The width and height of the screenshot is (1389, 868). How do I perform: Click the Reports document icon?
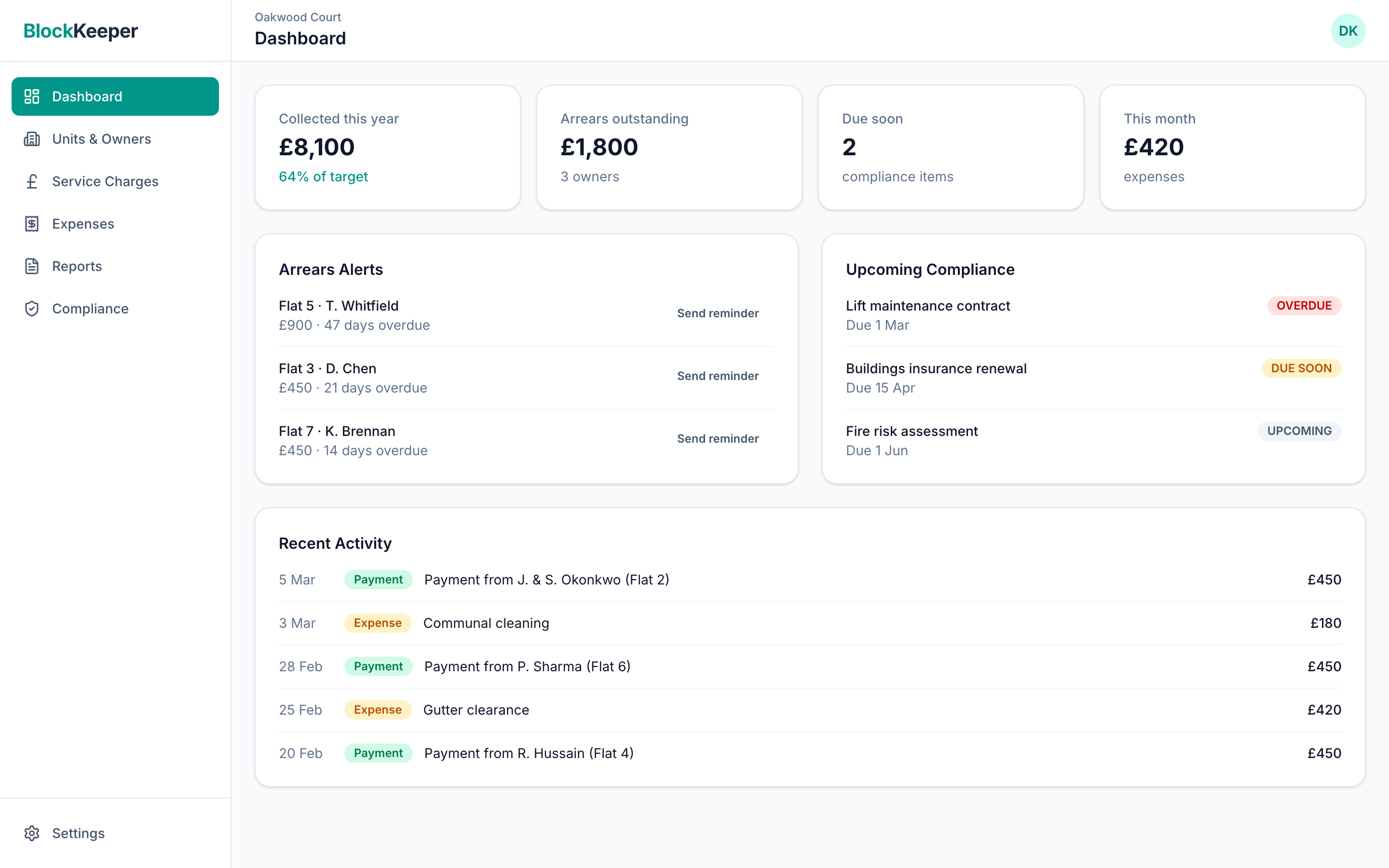pyautogui.click(x=32, y=266)
